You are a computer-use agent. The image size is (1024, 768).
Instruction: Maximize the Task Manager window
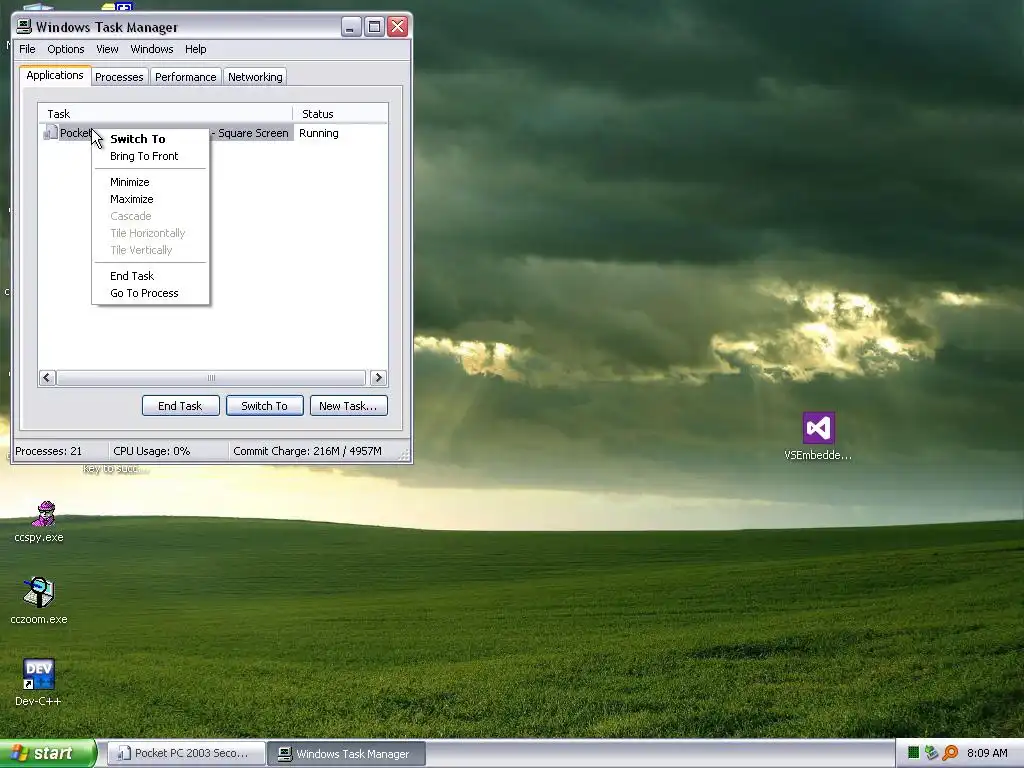[374, 27]
